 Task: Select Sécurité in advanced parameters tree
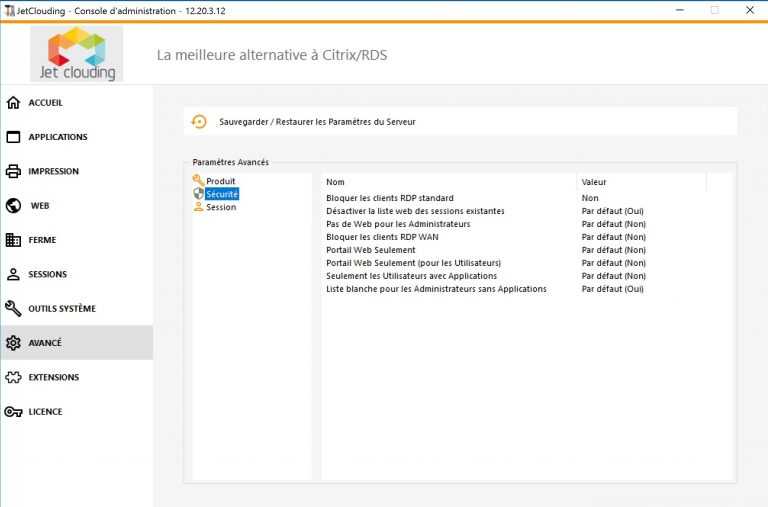point(222,194)
